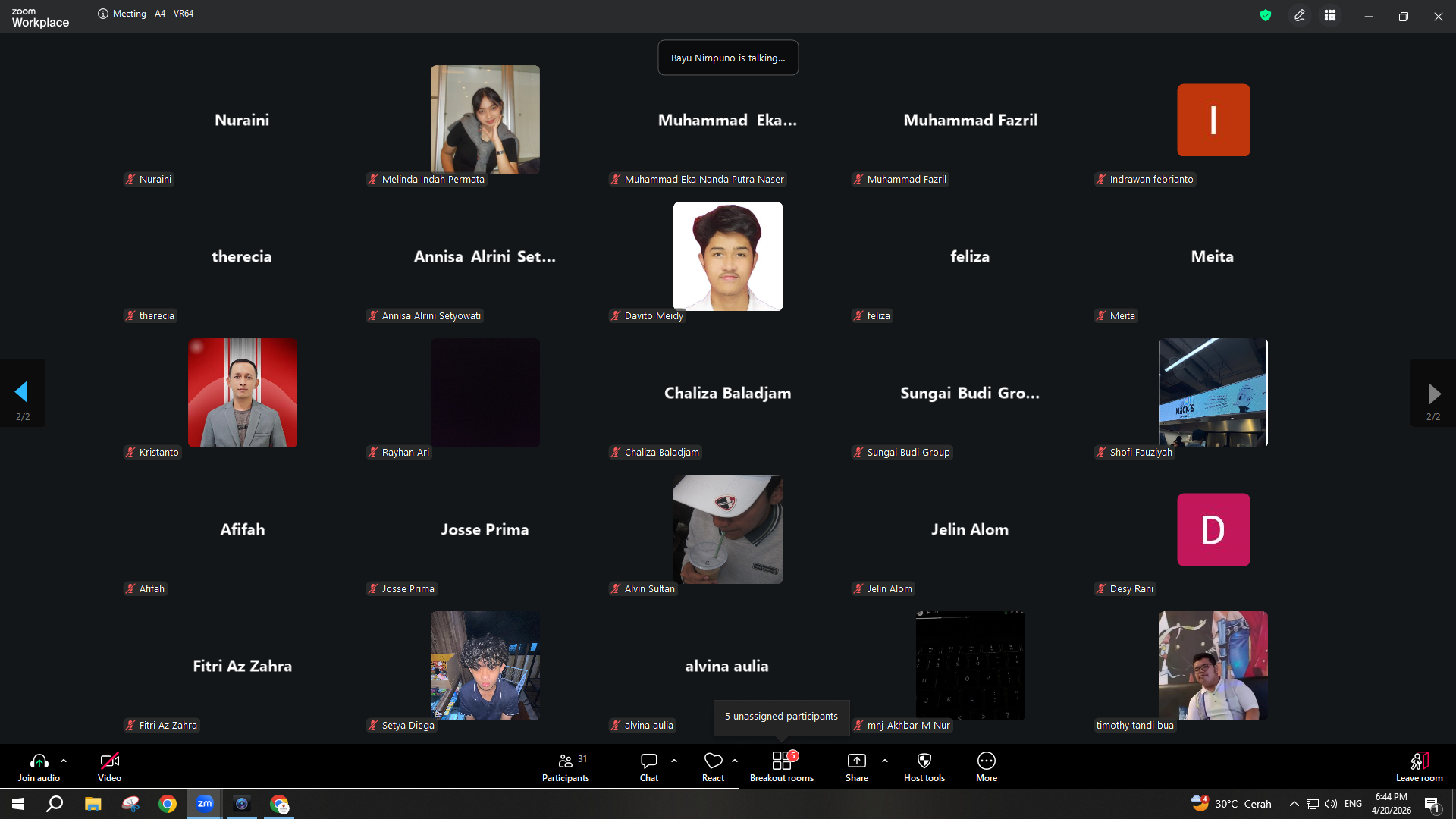Select Setya Diega's profile picture
This screenshot has height=819, width=1456.
485,666
